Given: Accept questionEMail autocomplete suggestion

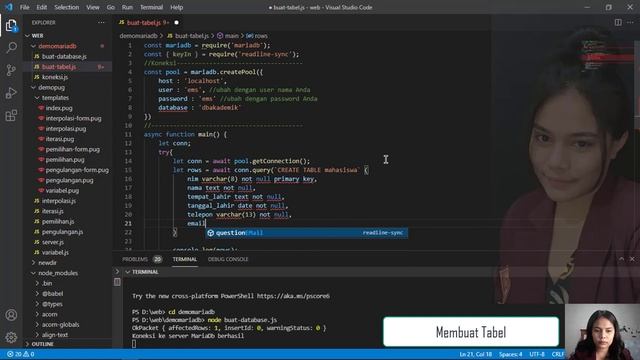Looking at the screenshot, I should [x=307, y=233].
